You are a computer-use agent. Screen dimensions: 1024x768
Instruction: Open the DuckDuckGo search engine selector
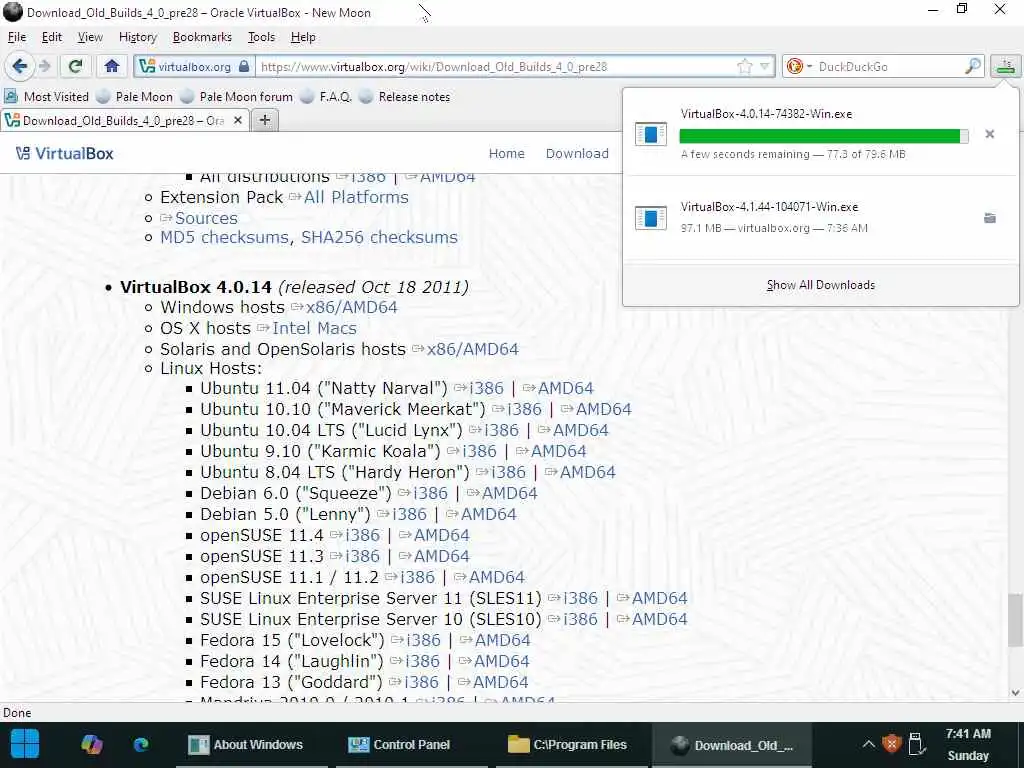click(x=799, y=67)
